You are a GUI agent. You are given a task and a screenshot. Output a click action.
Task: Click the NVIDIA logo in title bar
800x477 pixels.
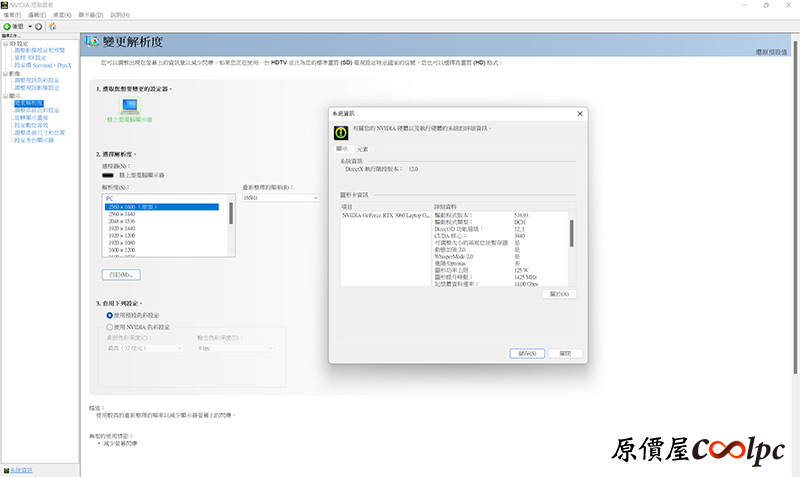[x=5, y=5]
